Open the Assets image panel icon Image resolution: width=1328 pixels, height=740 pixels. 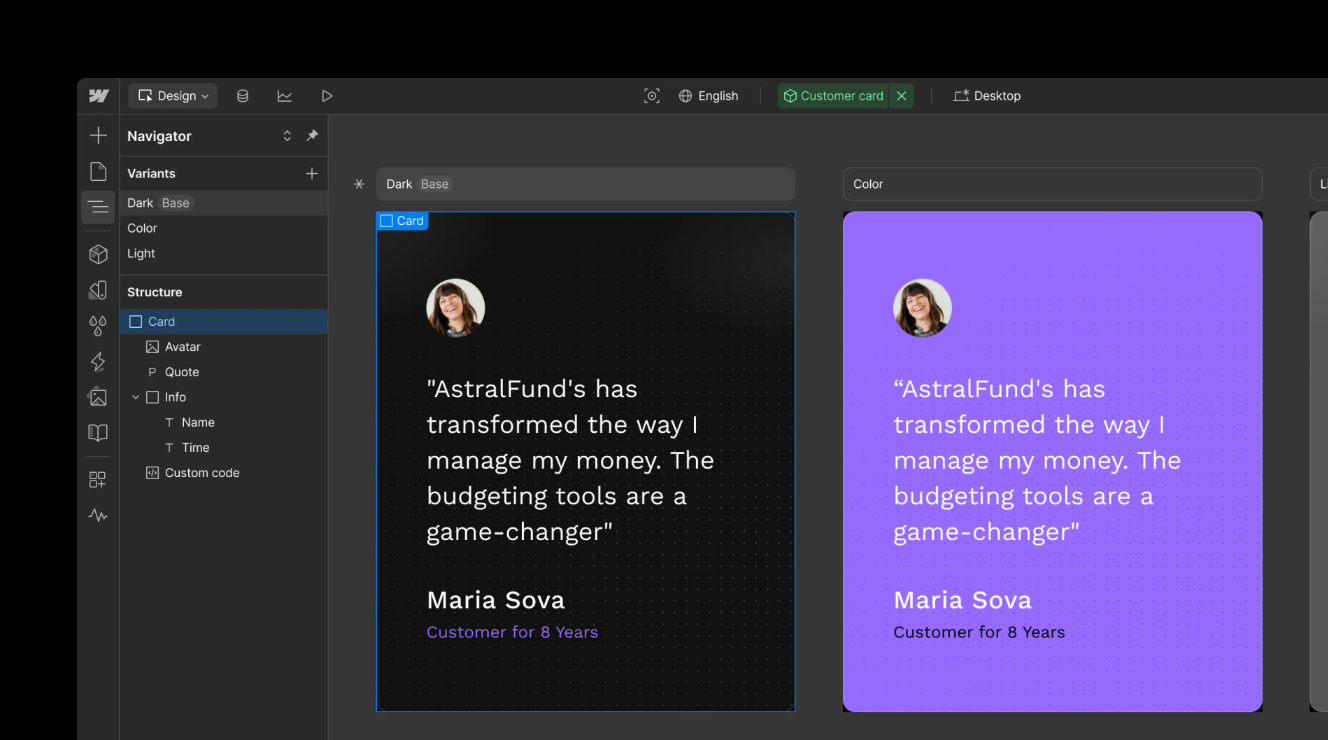point(98,397)
